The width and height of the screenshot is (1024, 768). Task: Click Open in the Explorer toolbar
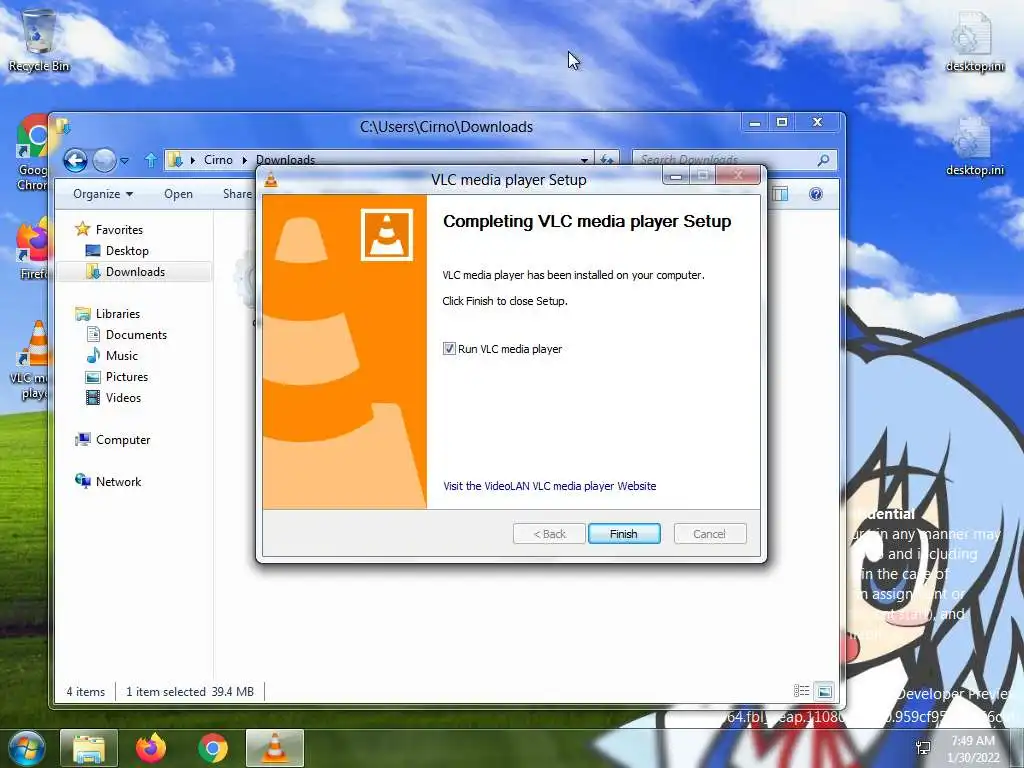(178, 194)
